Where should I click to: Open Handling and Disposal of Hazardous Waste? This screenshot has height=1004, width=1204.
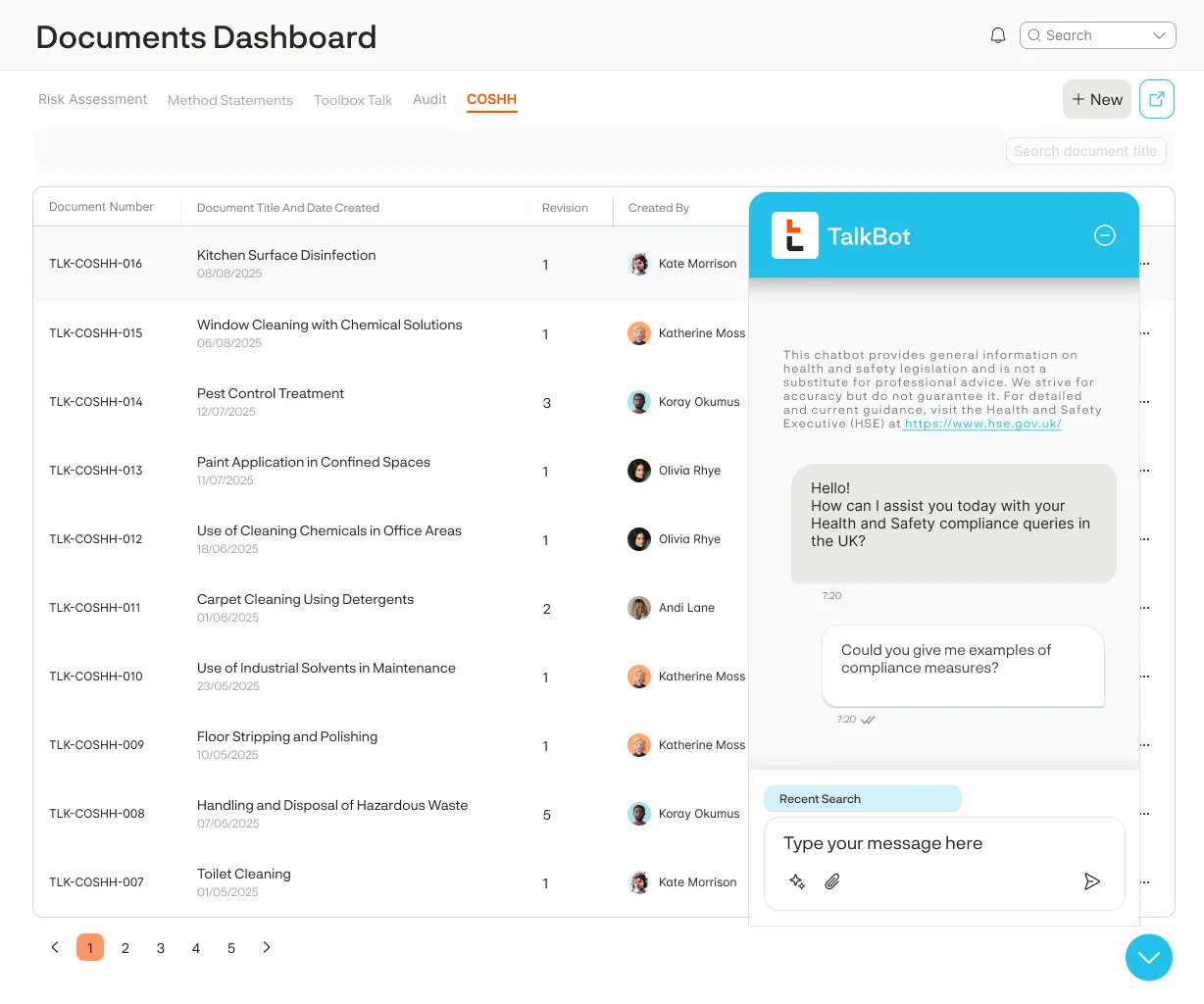(332, 805)
